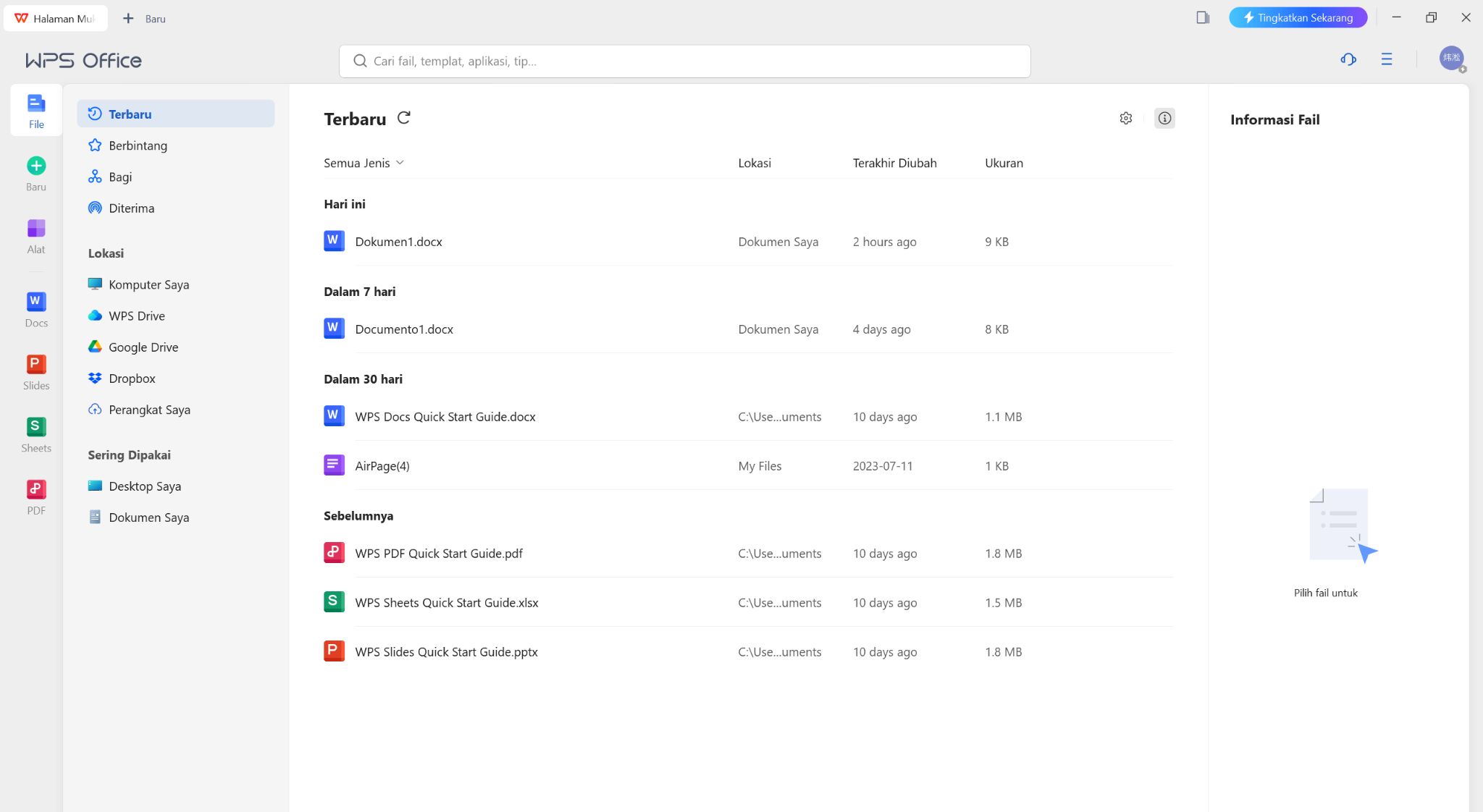Open Google Drive location
1483x812 pixels.
pyautogui.click(x=176, y=347)
